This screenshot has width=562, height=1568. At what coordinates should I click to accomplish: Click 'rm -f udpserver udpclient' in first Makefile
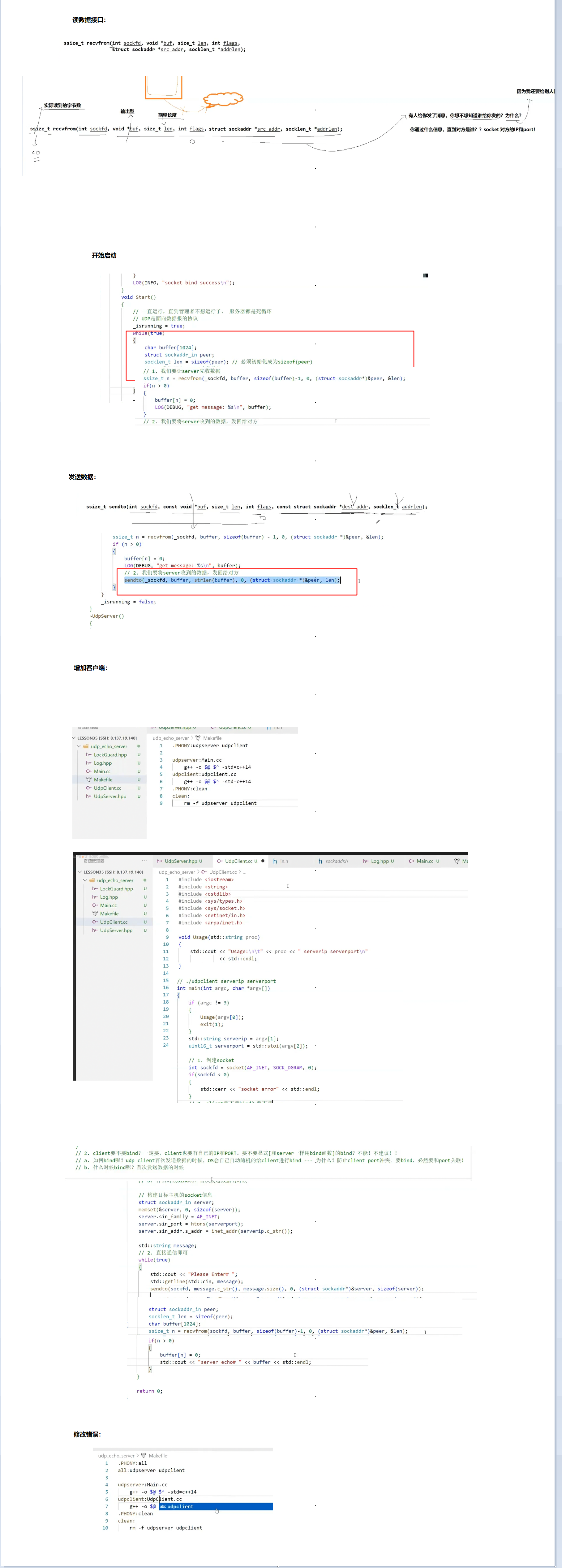point(220,803)
